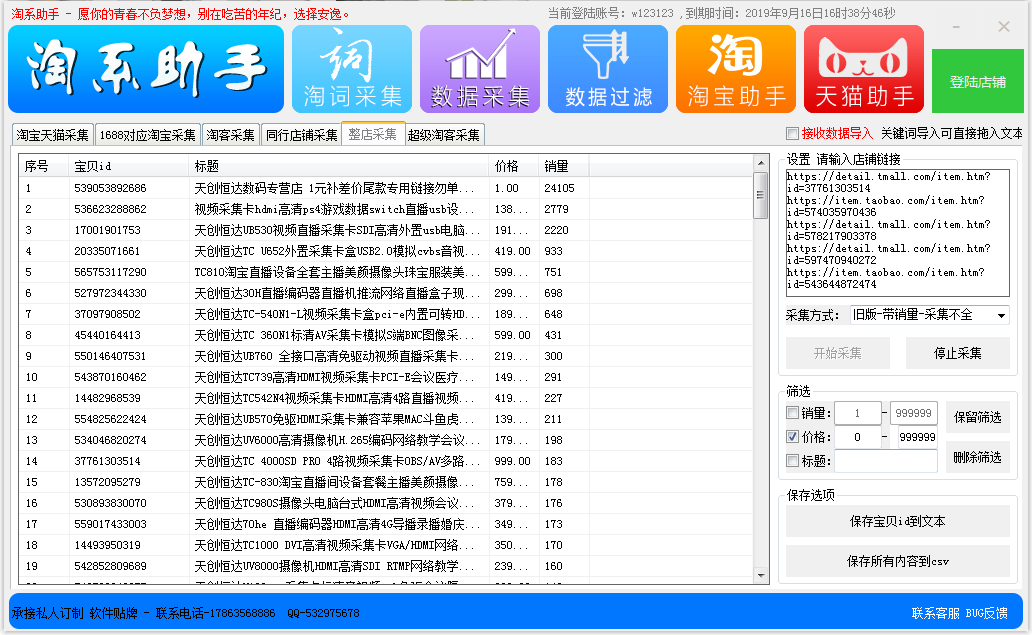Click the 联系客服 link

(x=935, y=613)
